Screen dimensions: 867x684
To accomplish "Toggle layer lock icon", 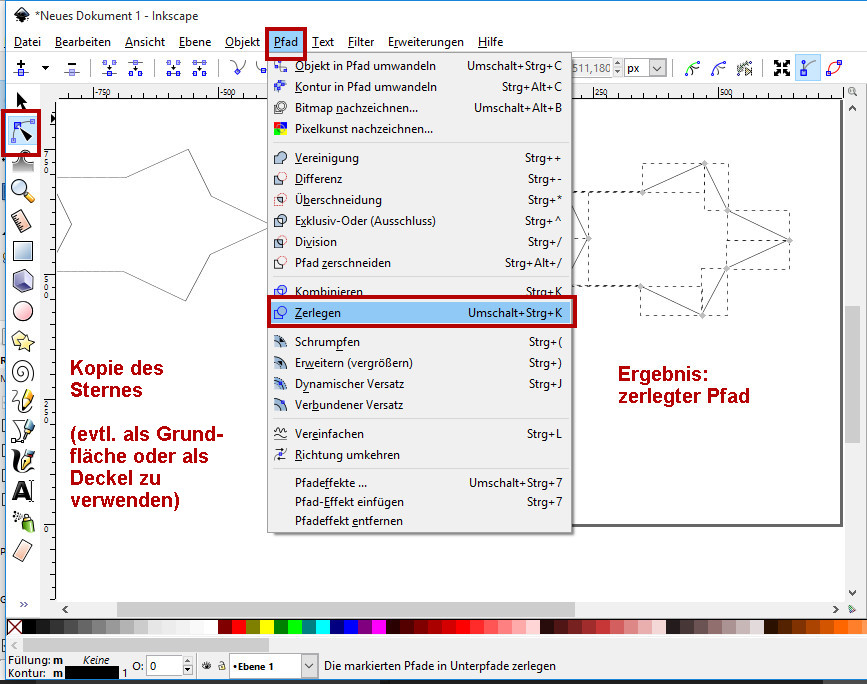I will [221, 666].
